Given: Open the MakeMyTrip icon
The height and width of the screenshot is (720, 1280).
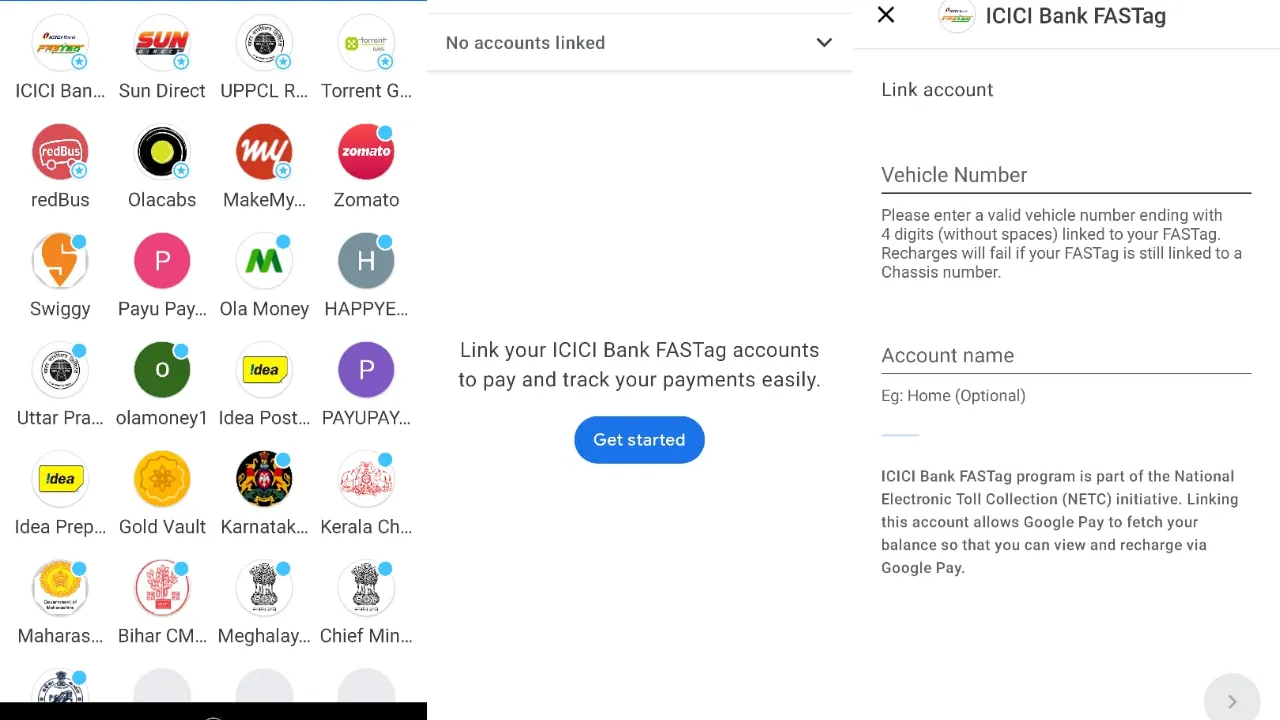Looking at the screenshot, I should tap(264, 152).
